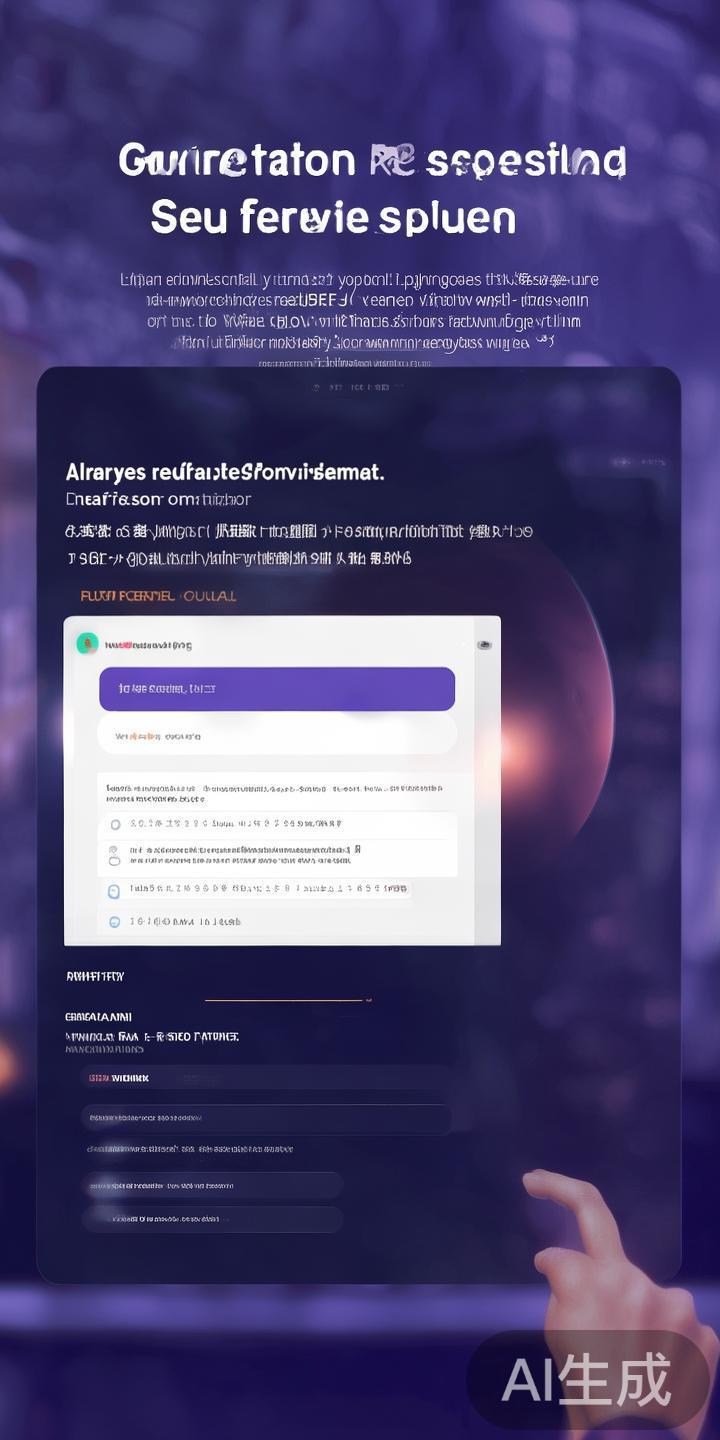Image resolution: width=720 pixels, height=1440 pixels.
Task: Click the green circular avatar icon
Action: 87,644
